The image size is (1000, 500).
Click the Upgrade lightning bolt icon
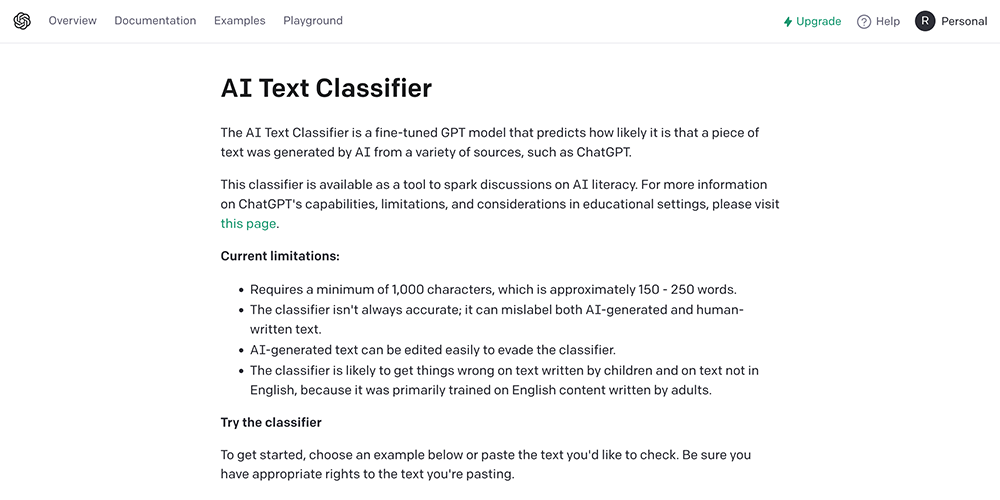coord(788,22)
